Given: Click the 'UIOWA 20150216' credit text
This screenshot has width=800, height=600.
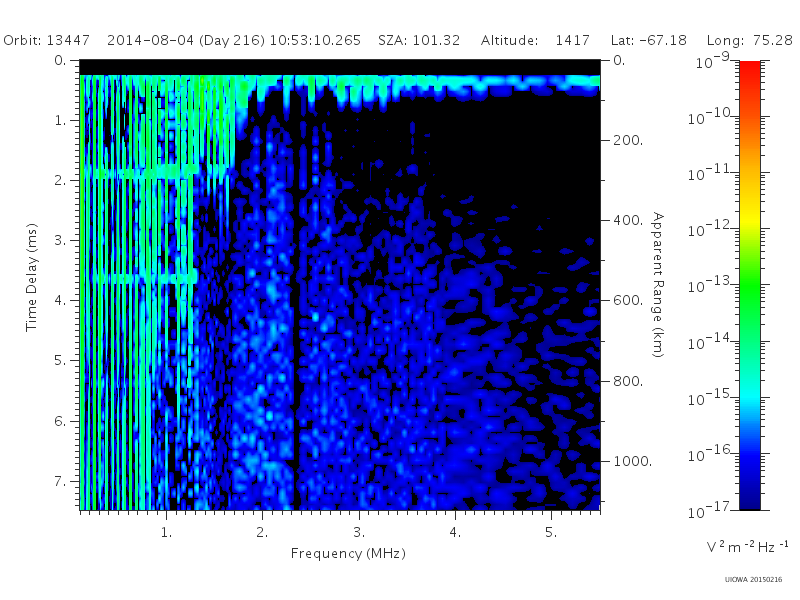Looking at the screenshot, I should 753,580.
